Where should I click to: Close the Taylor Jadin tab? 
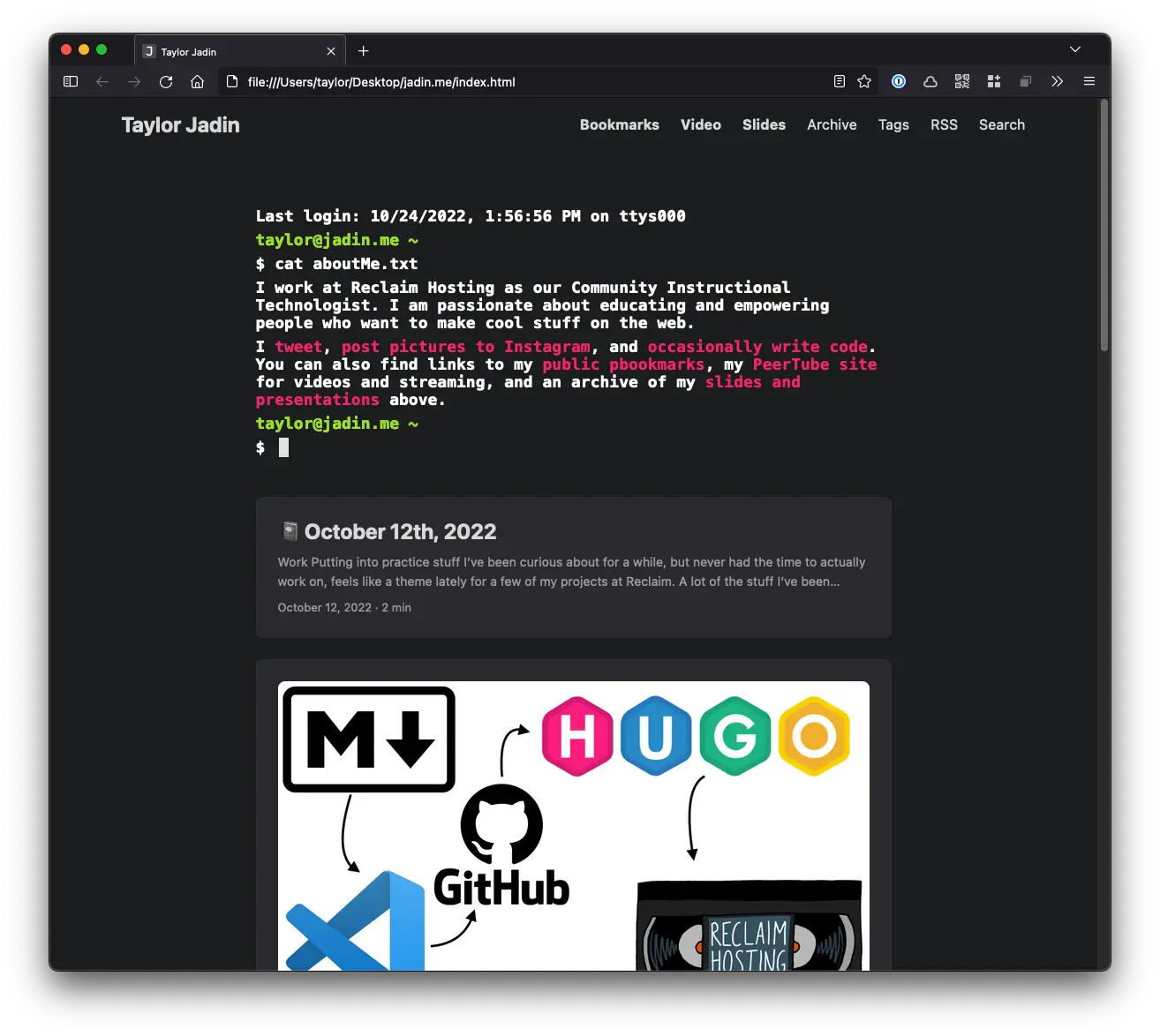[x=331, y=51]
